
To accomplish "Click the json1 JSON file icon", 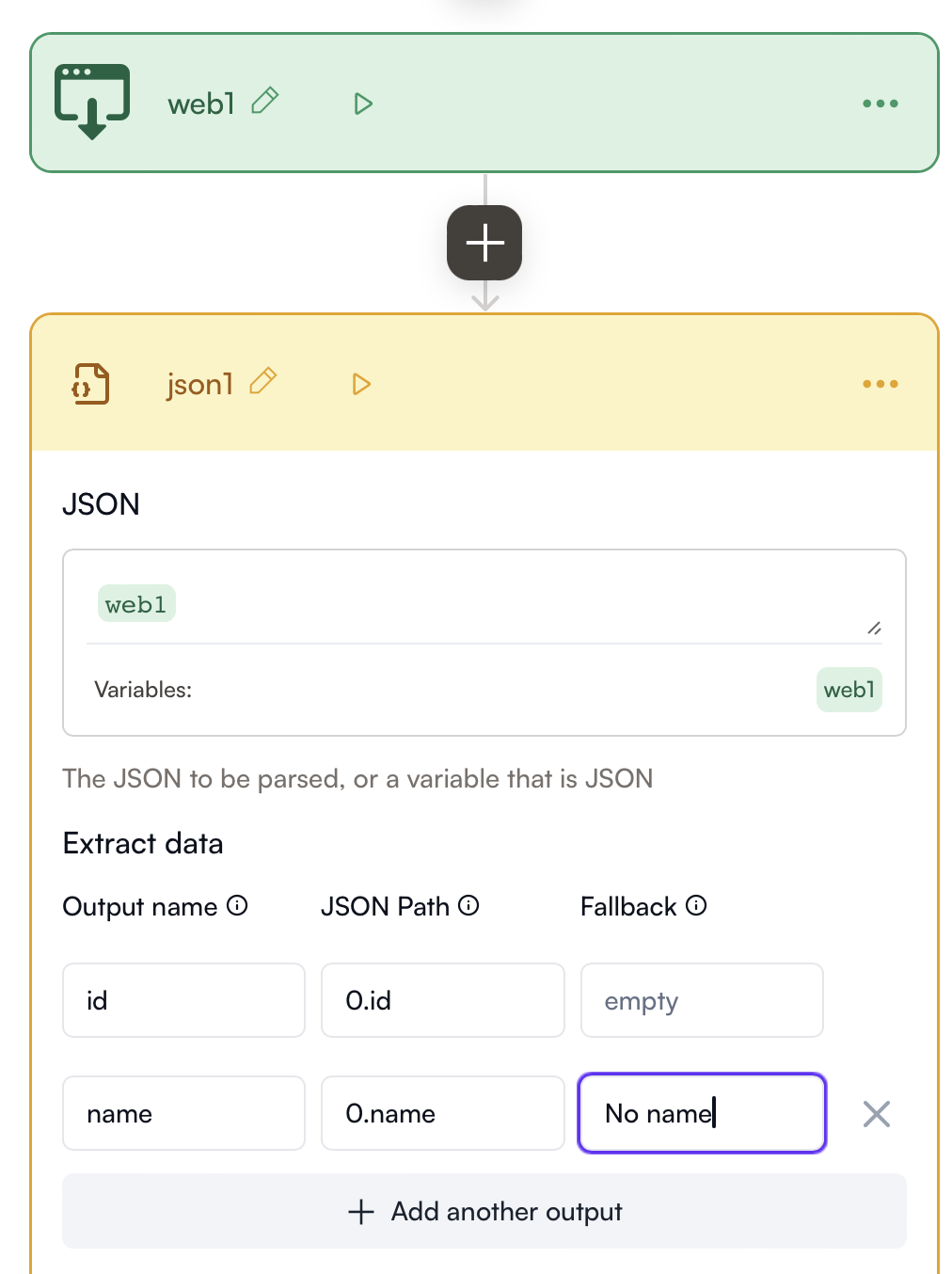I will pos(91,384).
